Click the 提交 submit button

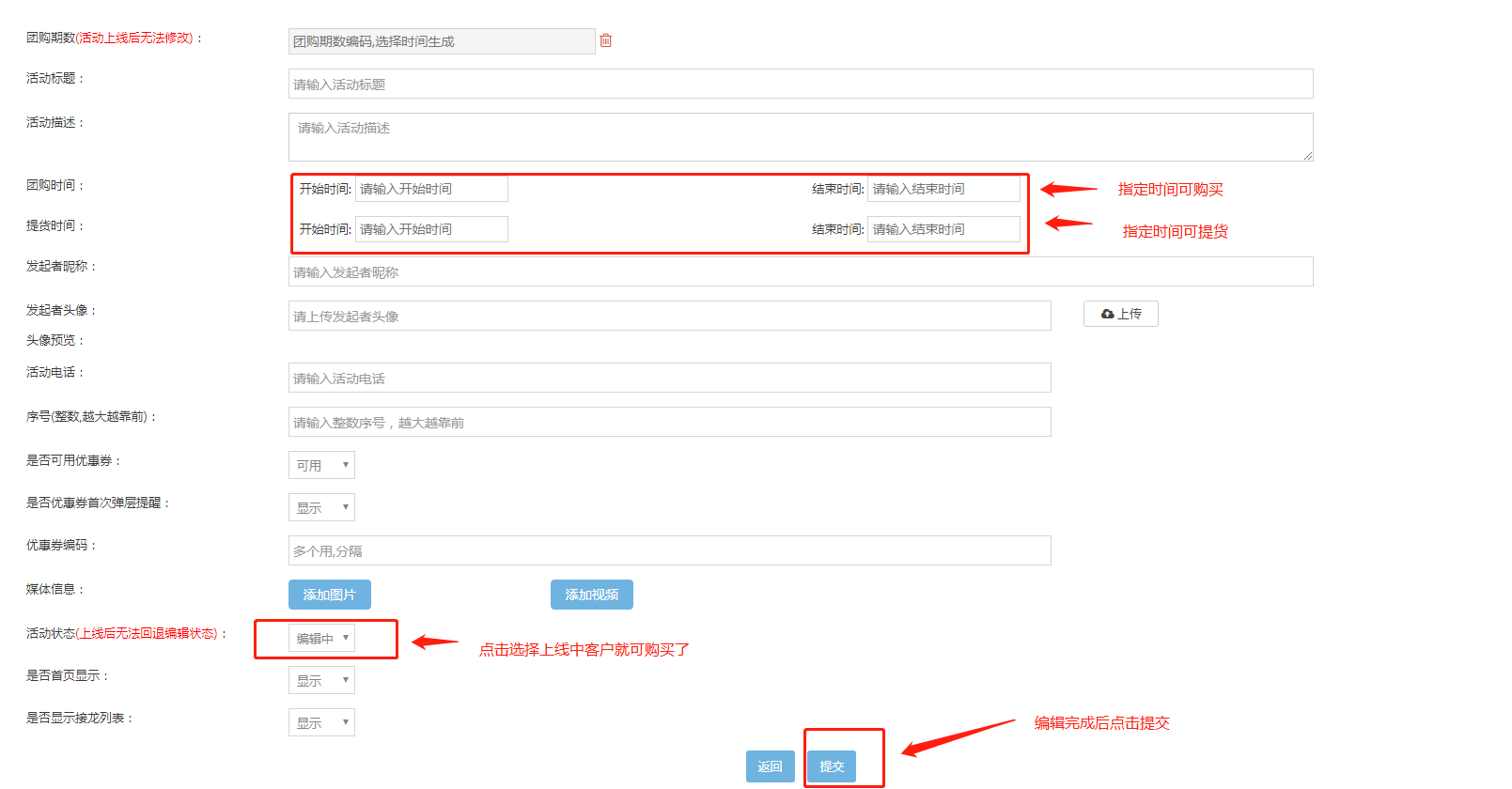click(x=832, y=766)
